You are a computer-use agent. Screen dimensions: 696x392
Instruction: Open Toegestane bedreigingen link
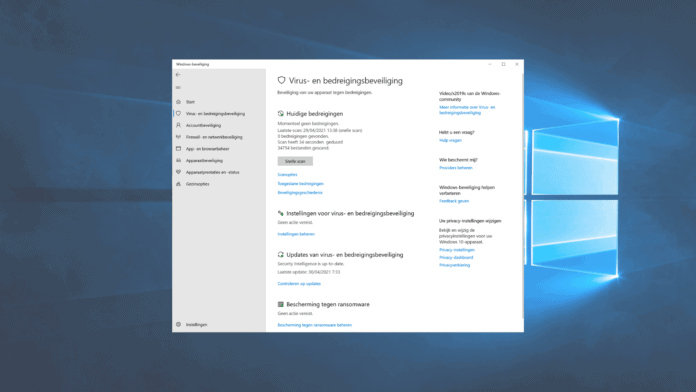tap(301, 184)
